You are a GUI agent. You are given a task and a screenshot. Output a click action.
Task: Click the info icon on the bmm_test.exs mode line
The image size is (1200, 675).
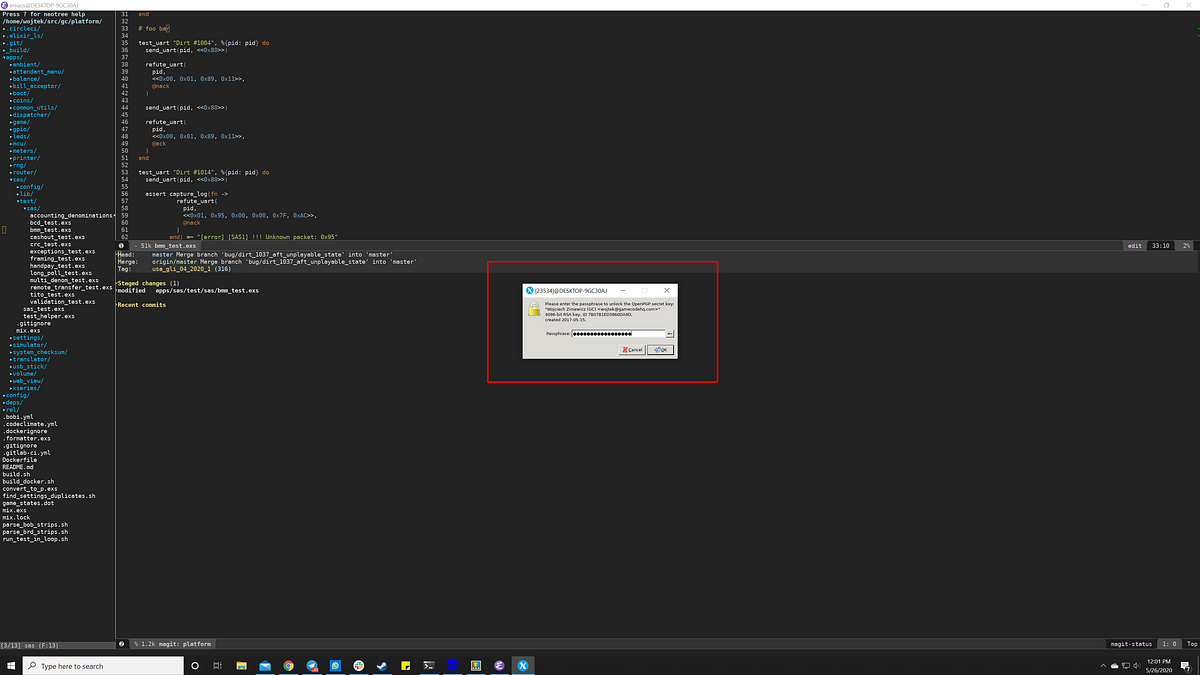click(x=122, y=245)
